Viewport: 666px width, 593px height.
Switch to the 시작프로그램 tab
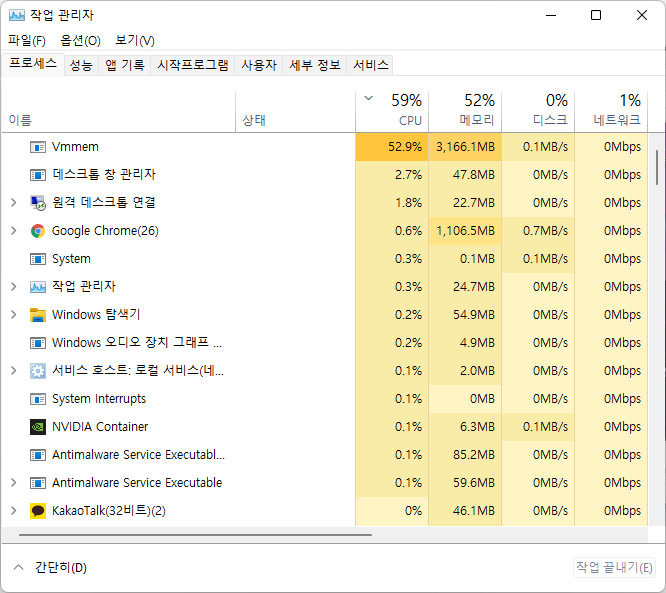(x=193, y=65)
